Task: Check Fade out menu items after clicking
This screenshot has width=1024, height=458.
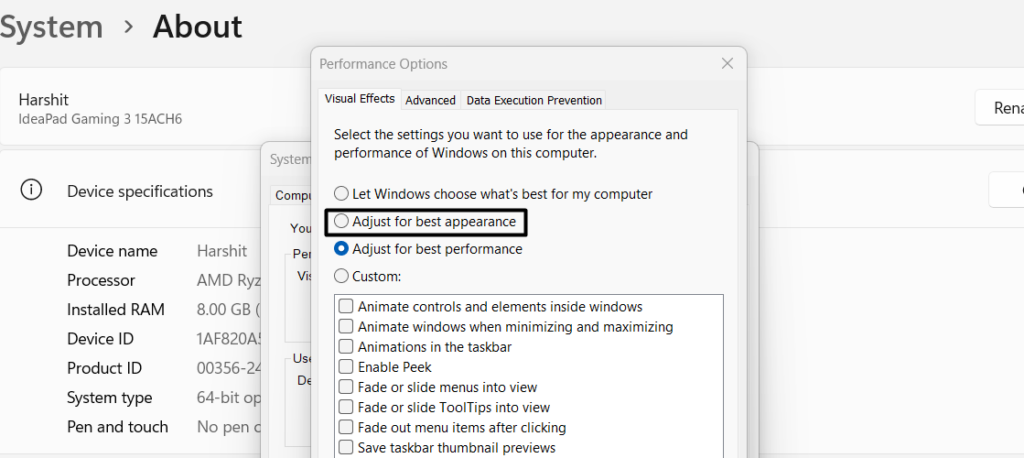Action: point(346,427)
